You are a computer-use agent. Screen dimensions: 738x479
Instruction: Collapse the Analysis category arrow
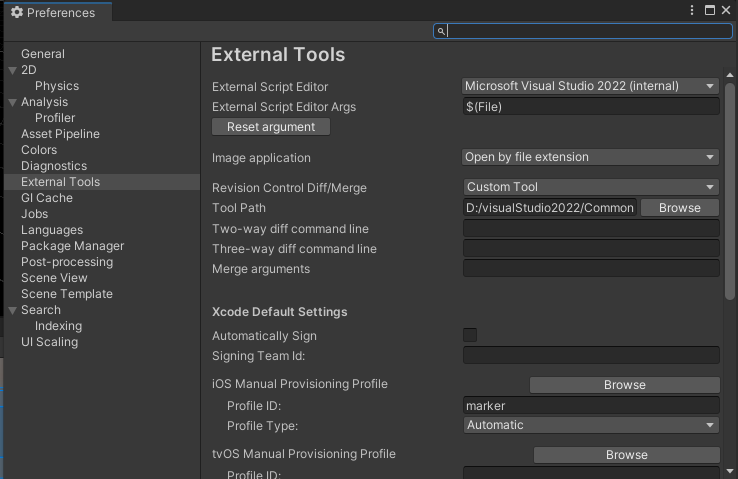coord(12,102)
